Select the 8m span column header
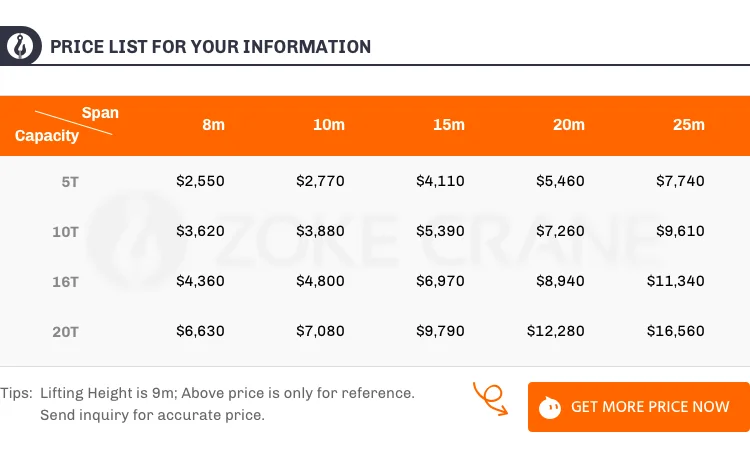750x470 pixels. pos(213,125)
